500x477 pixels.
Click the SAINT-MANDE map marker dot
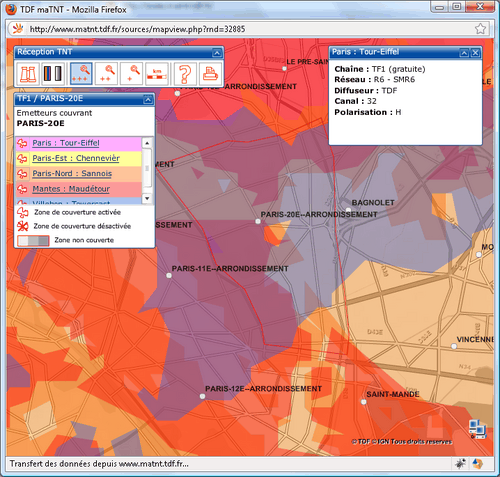(364, 402)
